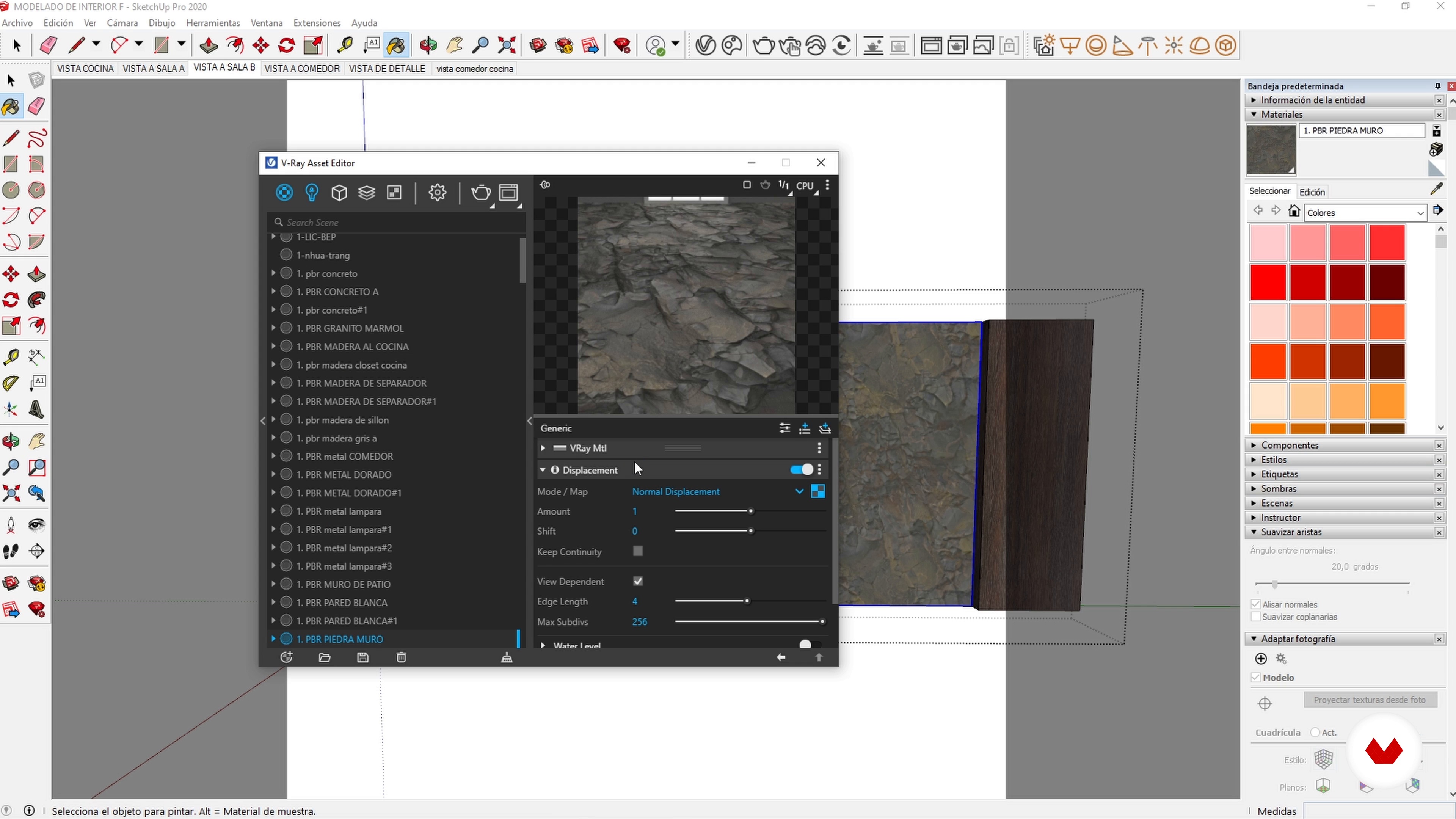Open Render Elements layers category

point(367,193)
